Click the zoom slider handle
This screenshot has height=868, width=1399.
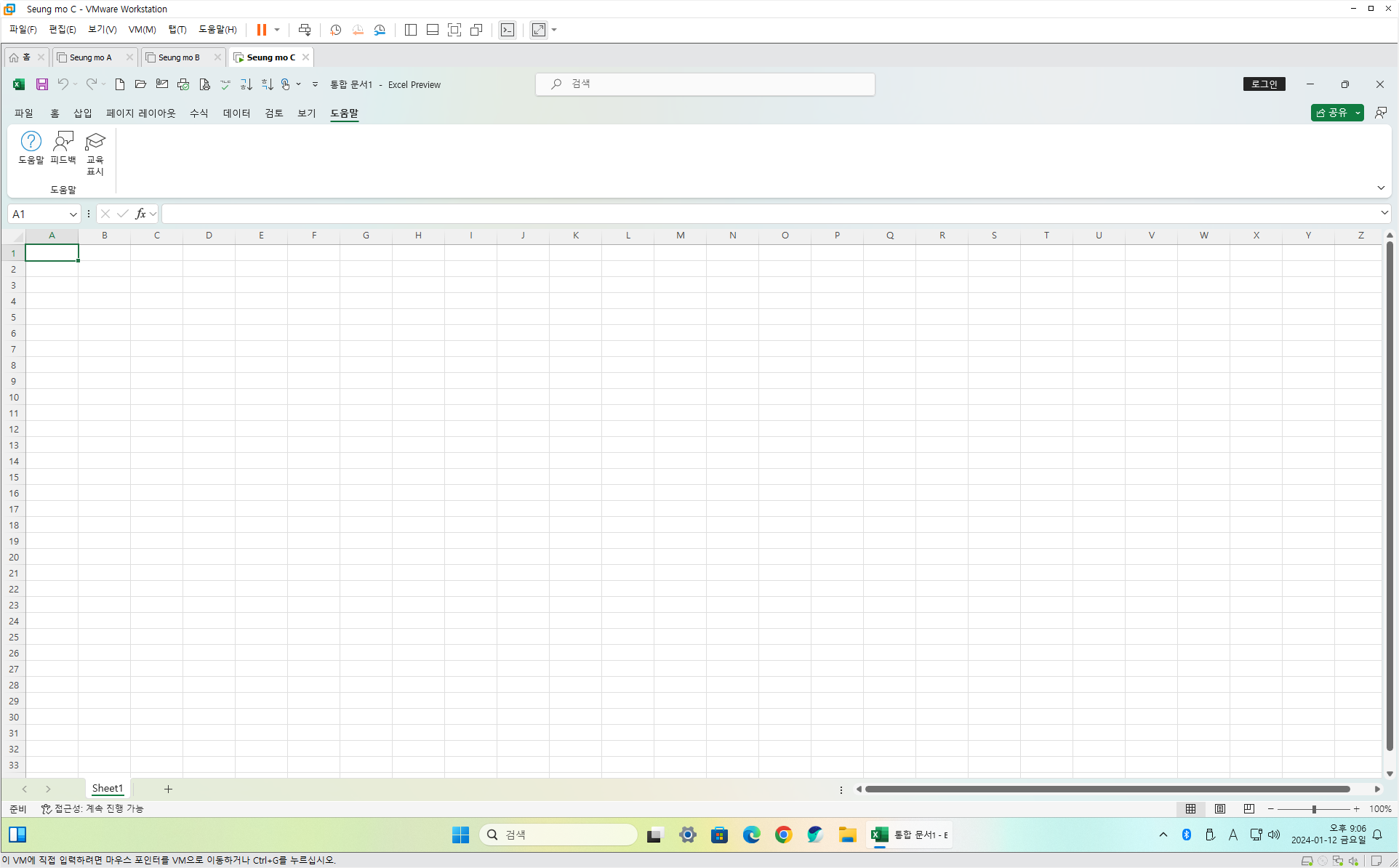[1314, 808]
